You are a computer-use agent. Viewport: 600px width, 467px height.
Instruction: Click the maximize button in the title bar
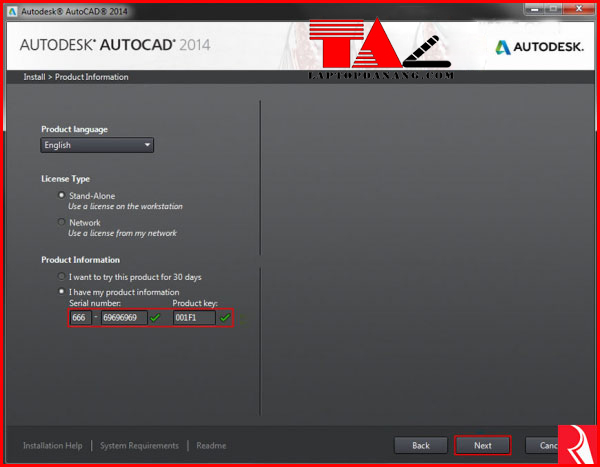pyautogui.click(x=553, y=7)
